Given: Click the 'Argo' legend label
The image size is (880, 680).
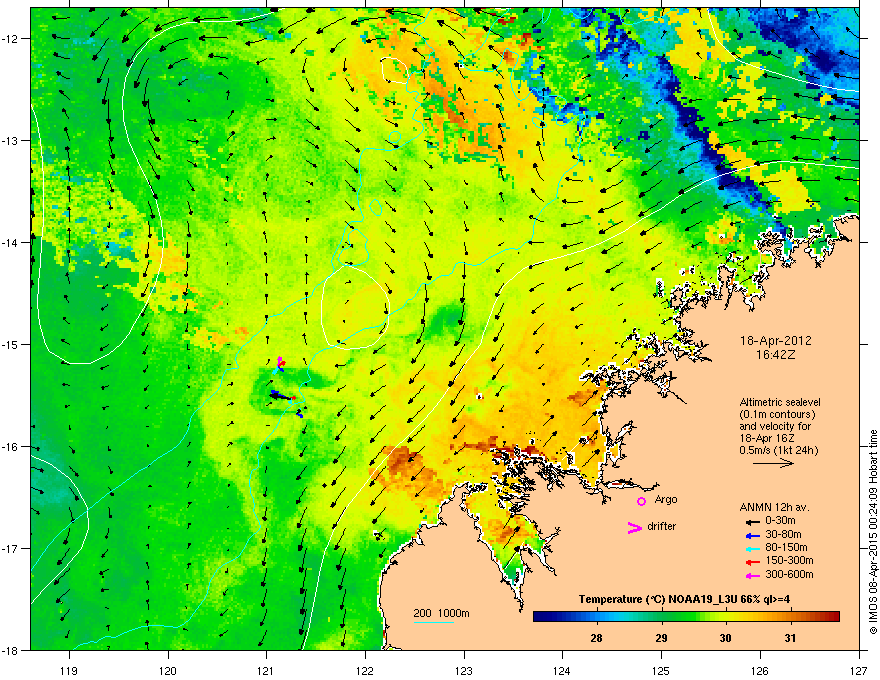Looking at the screenshot, I should (666, 499).
